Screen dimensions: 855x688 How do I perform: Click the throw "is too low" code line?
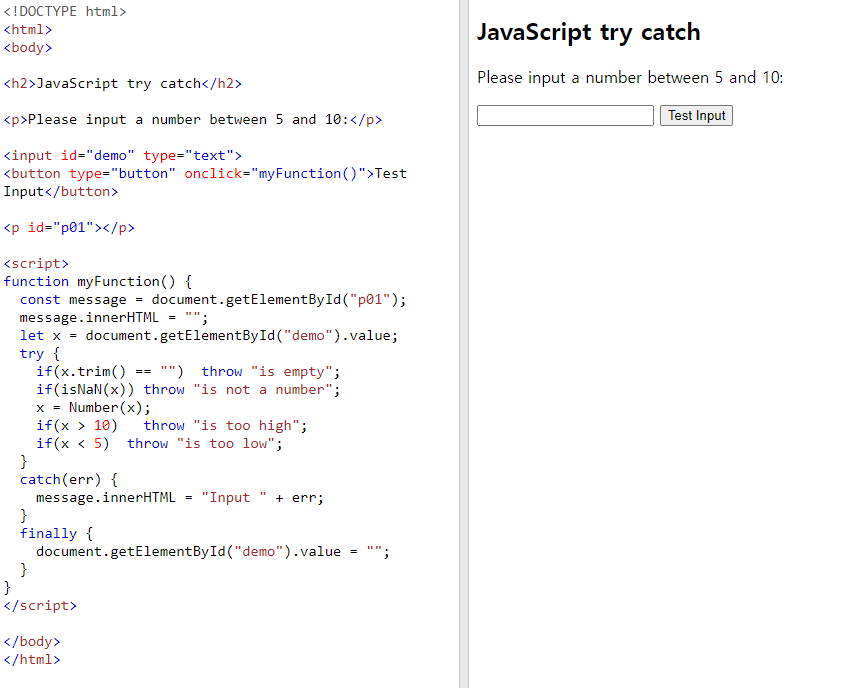(x=159, y=443)
